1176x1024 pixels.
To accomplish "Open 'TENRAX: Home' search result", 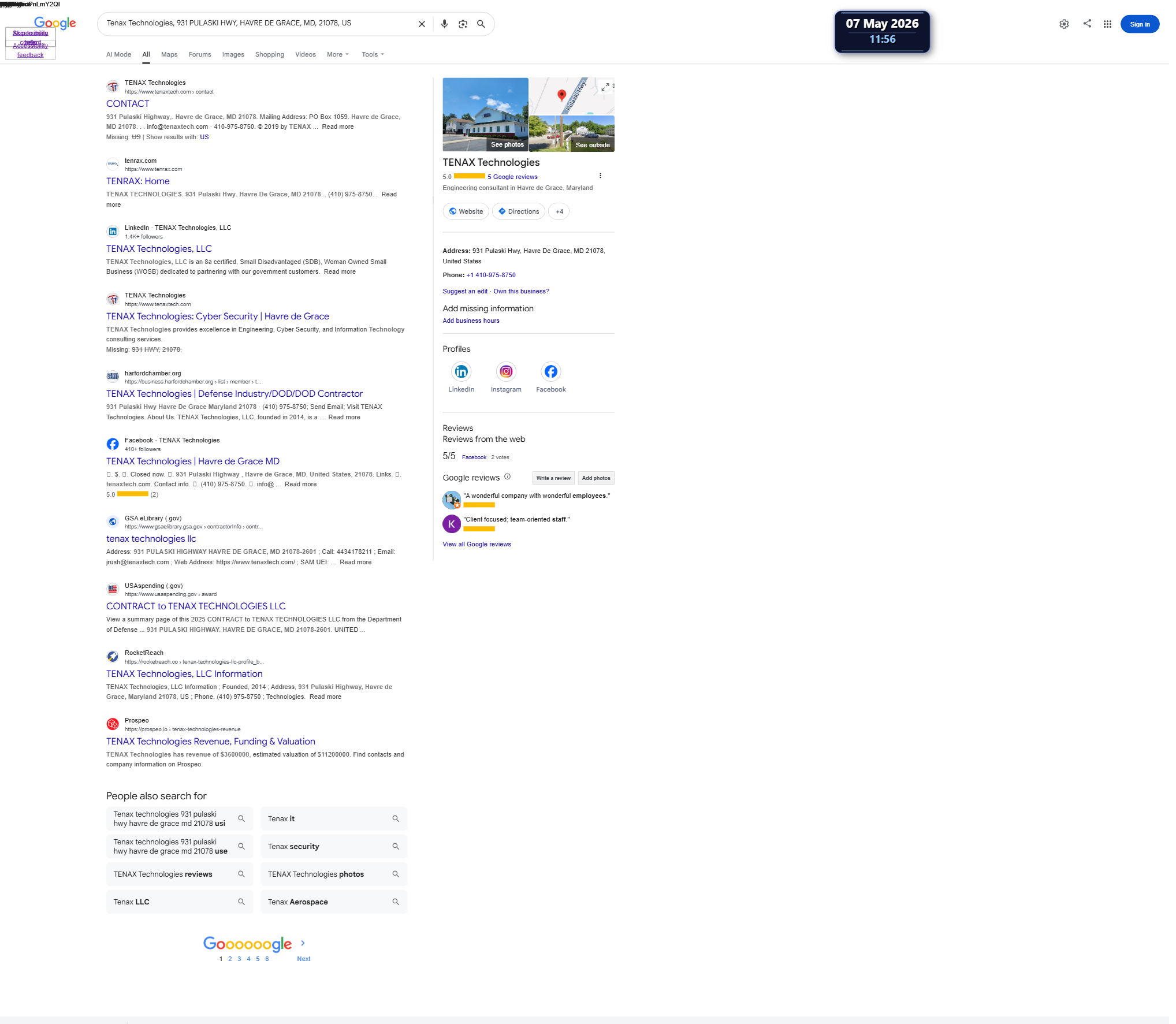I will (x=137, y=181).
